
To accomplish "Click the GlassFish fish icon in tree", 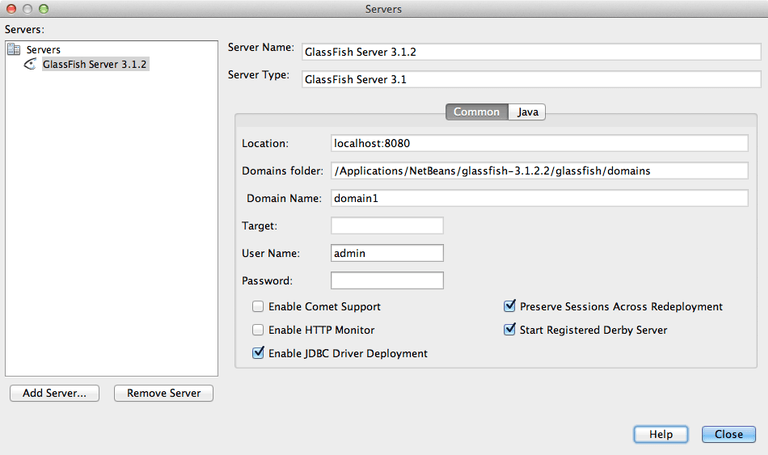I will pyautogui.click(x=30, y=64).
